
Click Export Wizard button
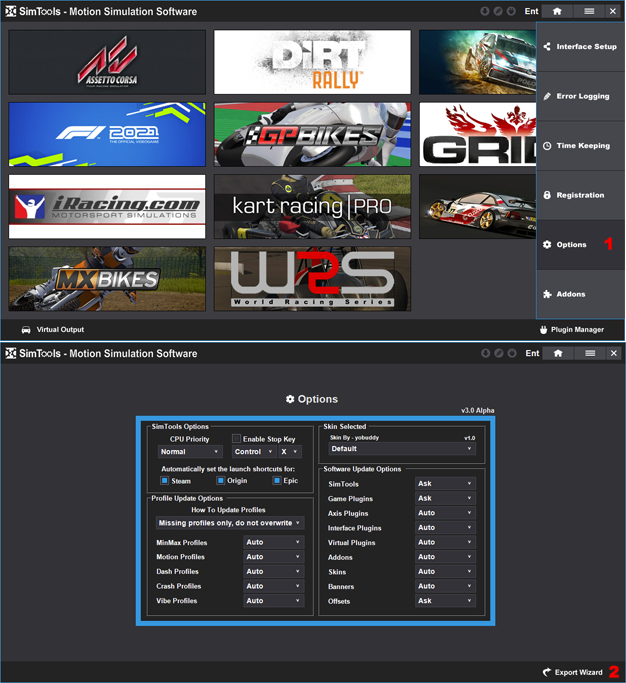pyautogui.click(x=573, y=672)
